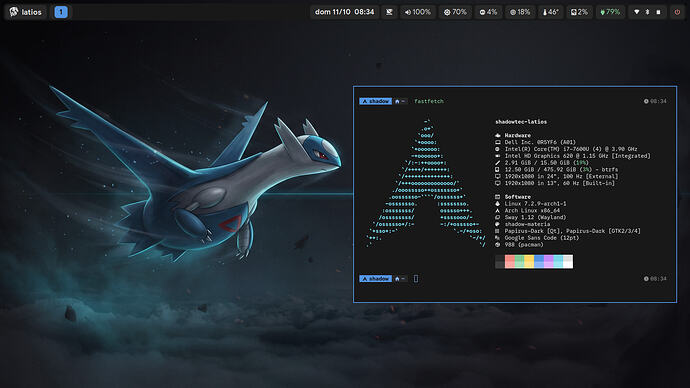Click the Arch ASCII art logo
Image resolution: width=690 pixels, height=388 pixels.
click(x=426, y=183)
